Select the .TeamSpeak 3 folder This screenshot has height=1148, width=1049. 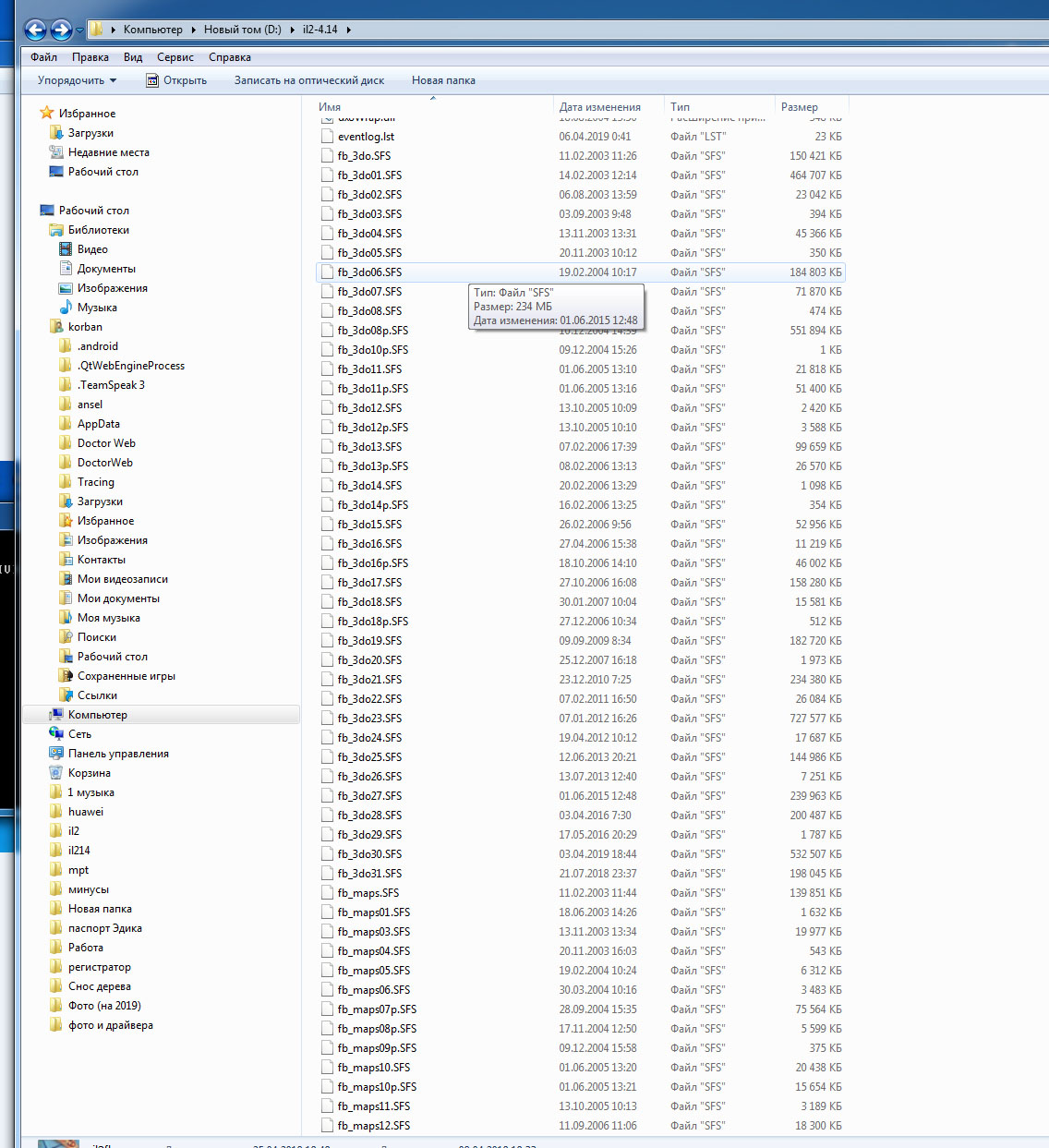click(111, 385)
